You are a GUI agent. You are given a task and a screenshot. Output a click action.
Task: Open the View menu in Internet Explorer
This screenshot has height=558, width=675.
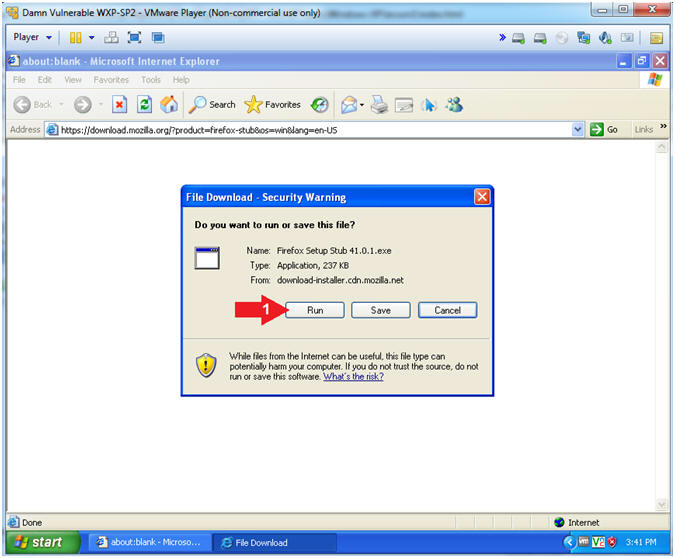click(73, 80)
